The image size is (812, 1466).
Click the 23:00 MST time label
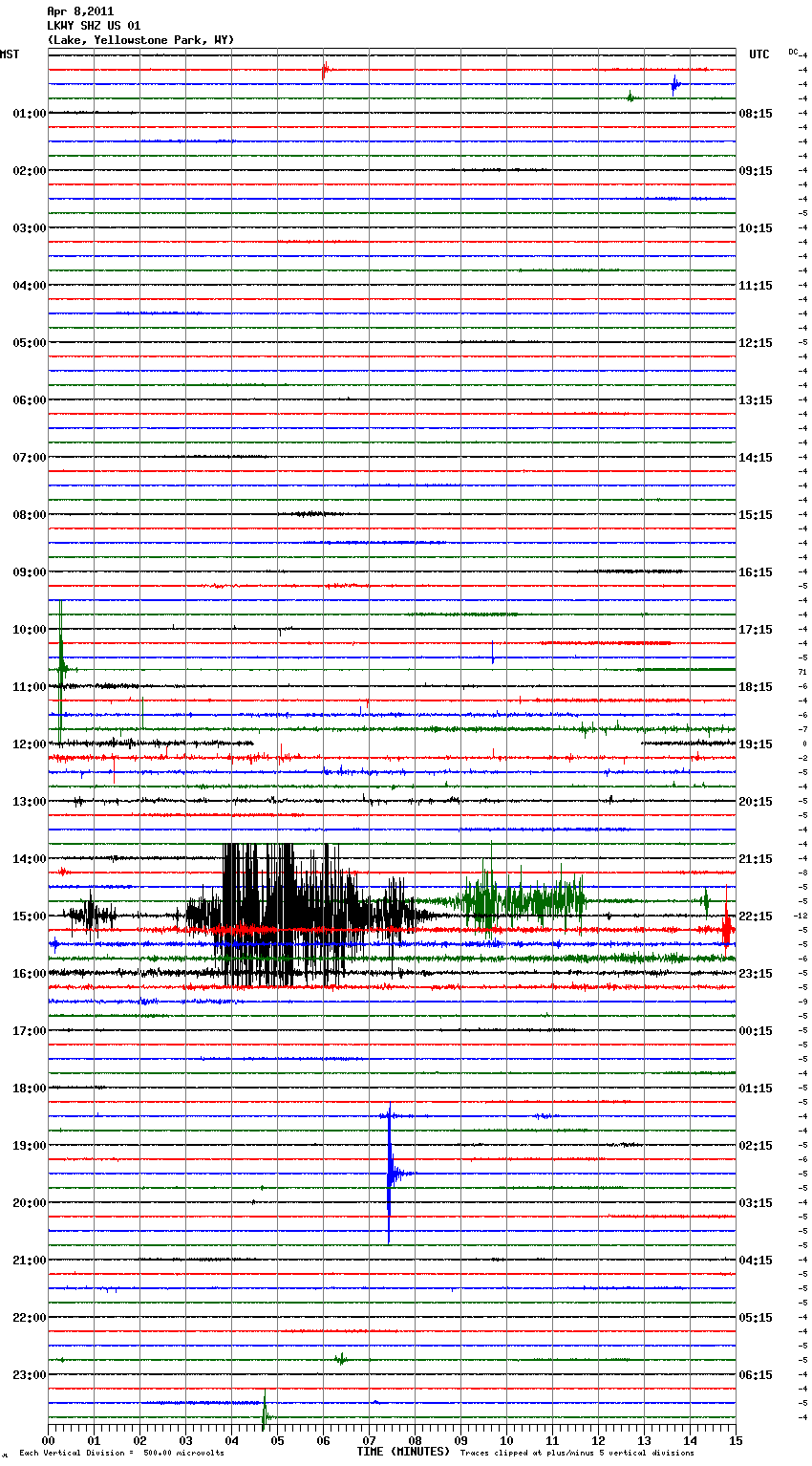click(29, 1375)
